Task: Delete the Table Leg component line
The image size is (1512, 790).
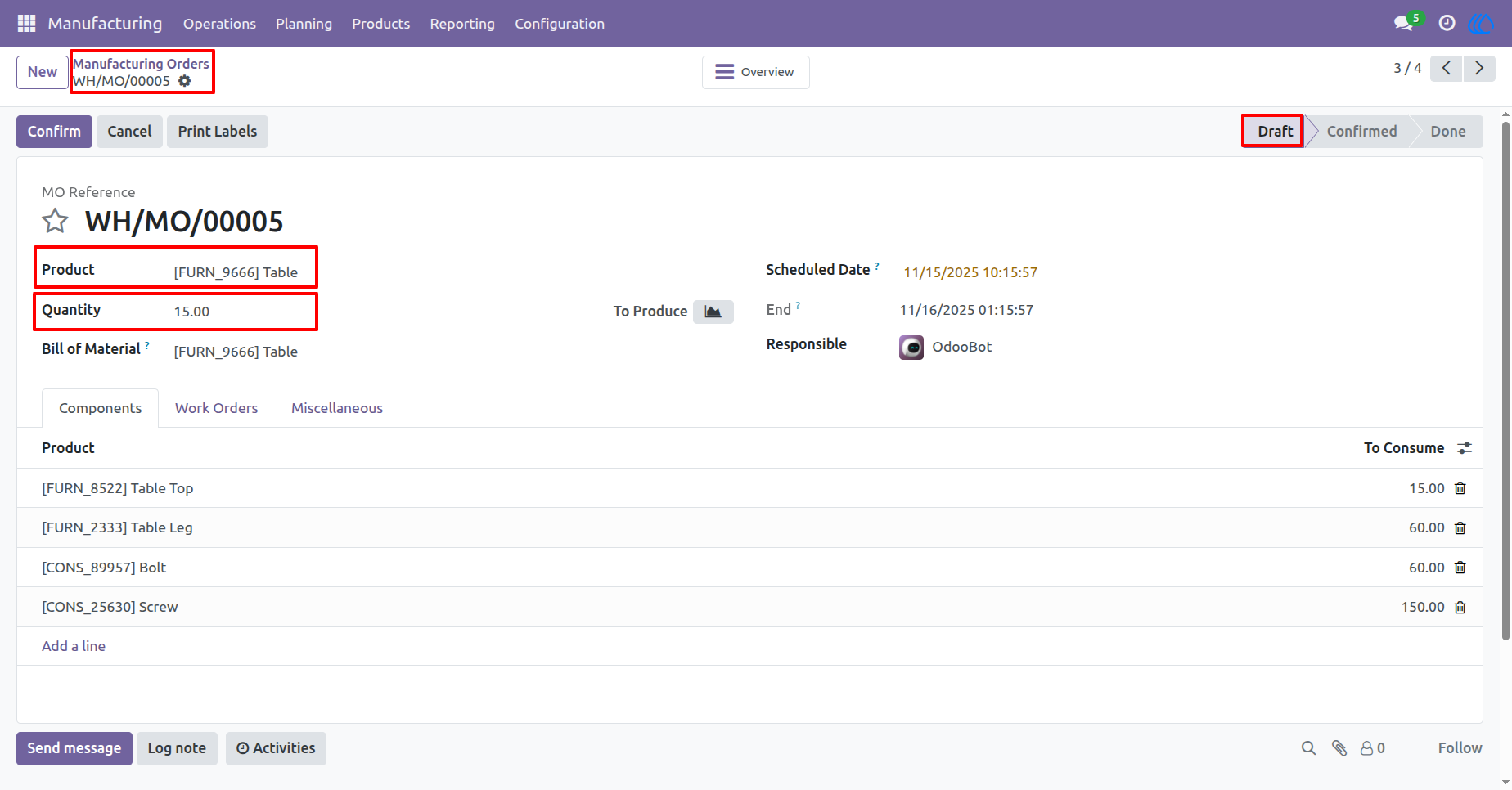Action: (x=1460, y=528)
